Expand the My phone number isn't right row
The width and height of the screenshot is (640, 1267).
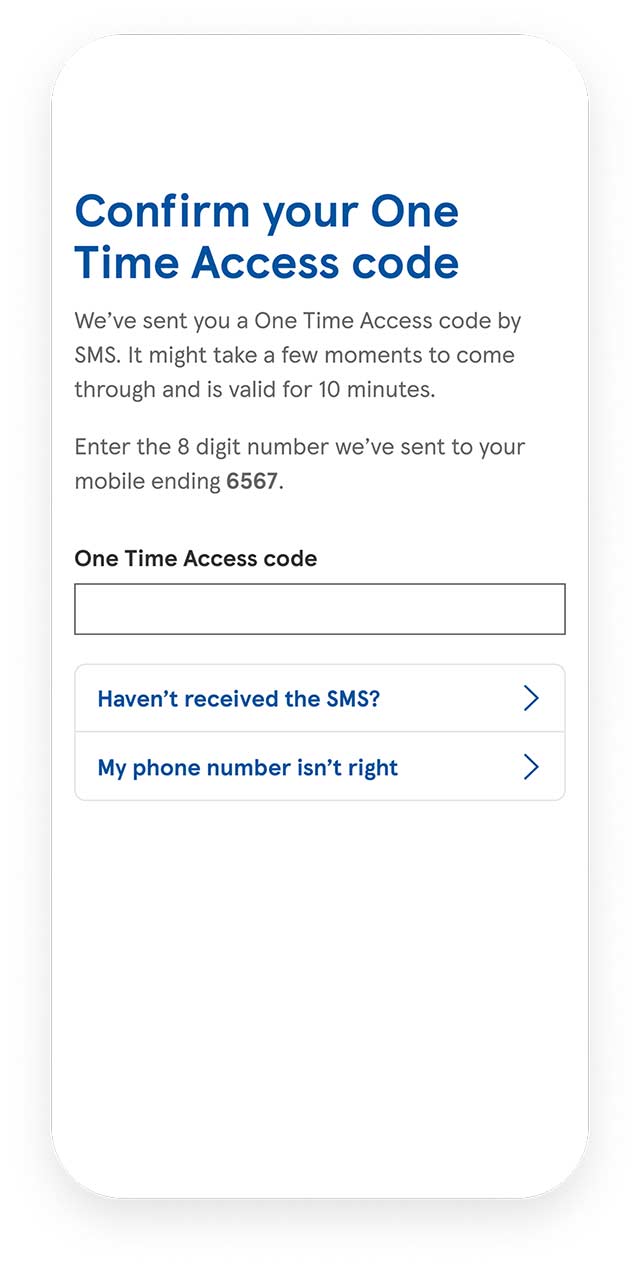point(320,767)
